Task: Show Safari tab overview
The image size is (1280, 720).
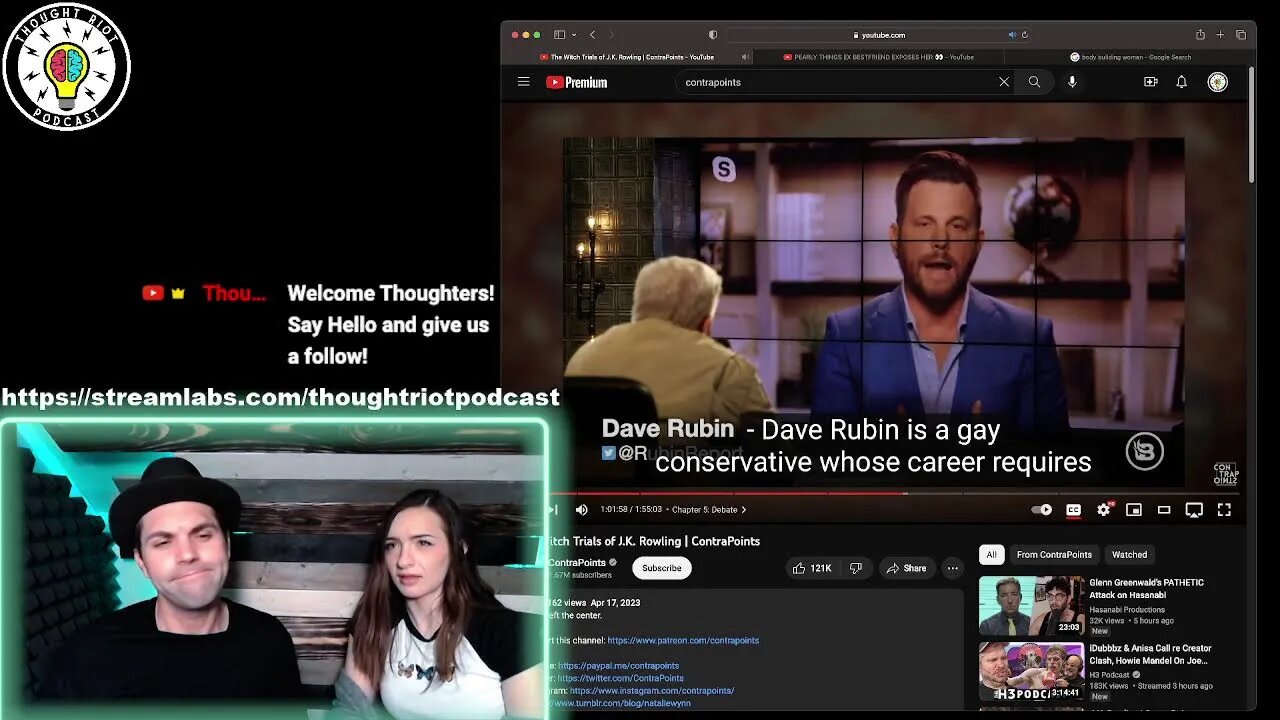Action: 1241,35
